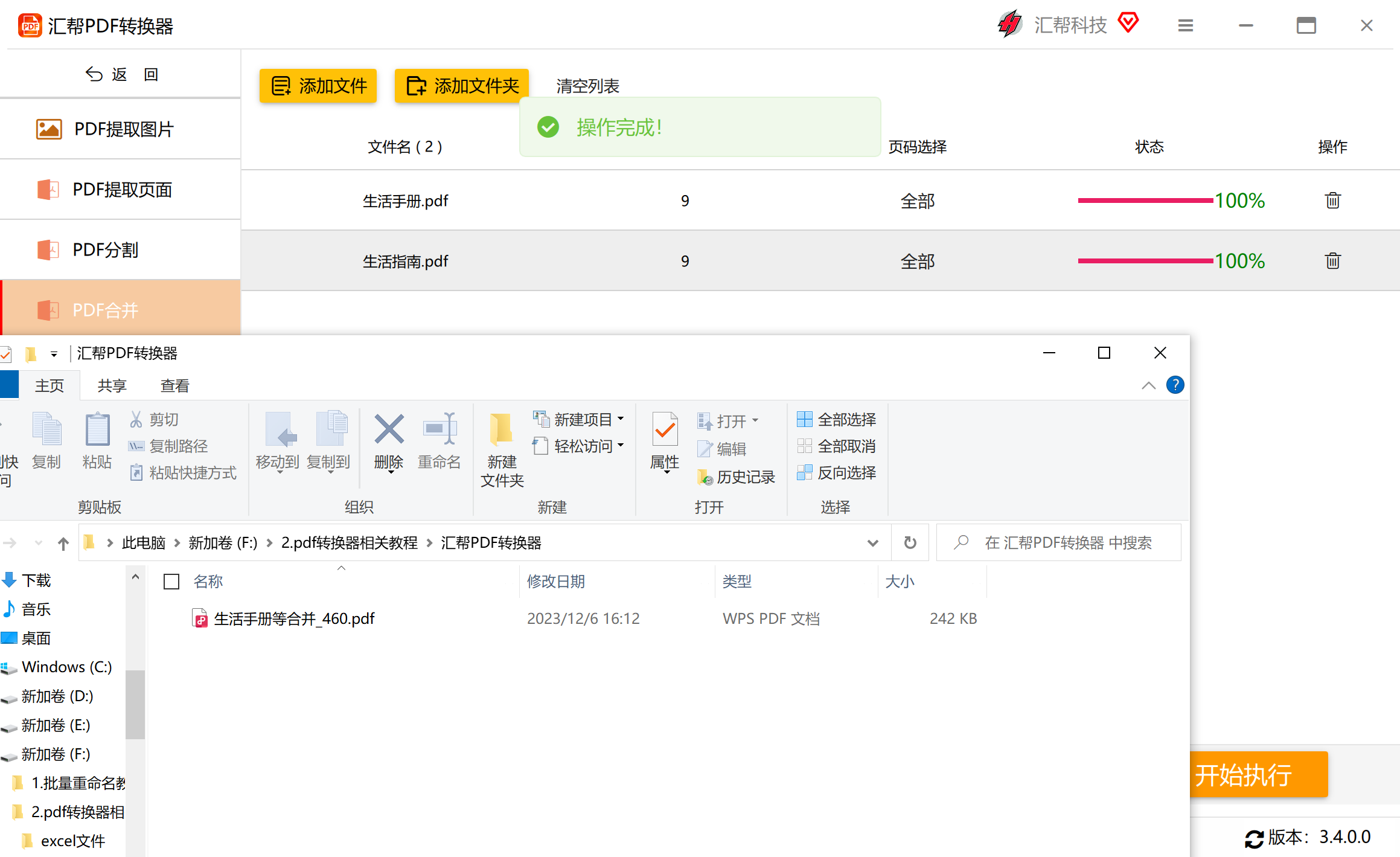Viewport: 1400px width, 857px height.
Task: Click 新加卷 (F:) in the breadcrumb path
Action: click(223, 543)
